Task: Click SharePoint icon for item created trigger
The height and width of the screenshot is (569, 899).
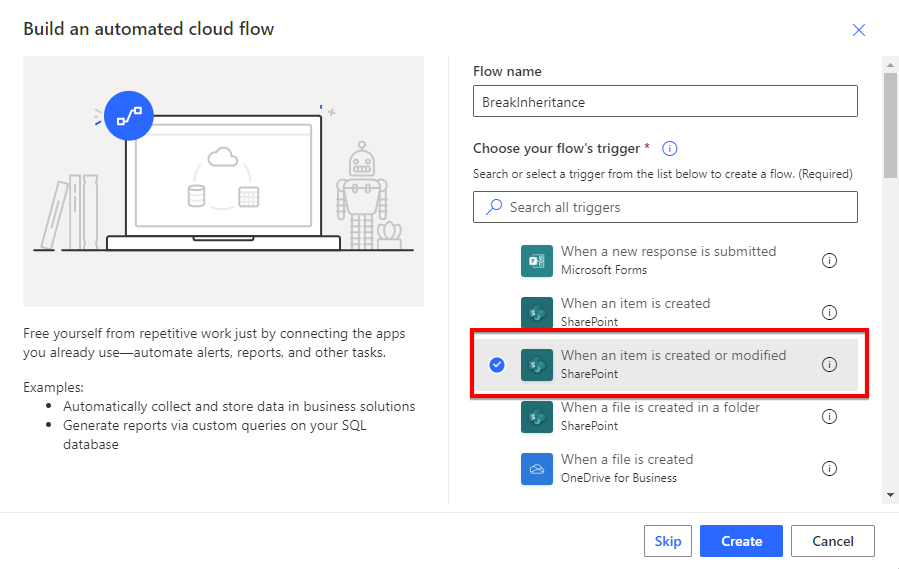Action: [537, 313]
